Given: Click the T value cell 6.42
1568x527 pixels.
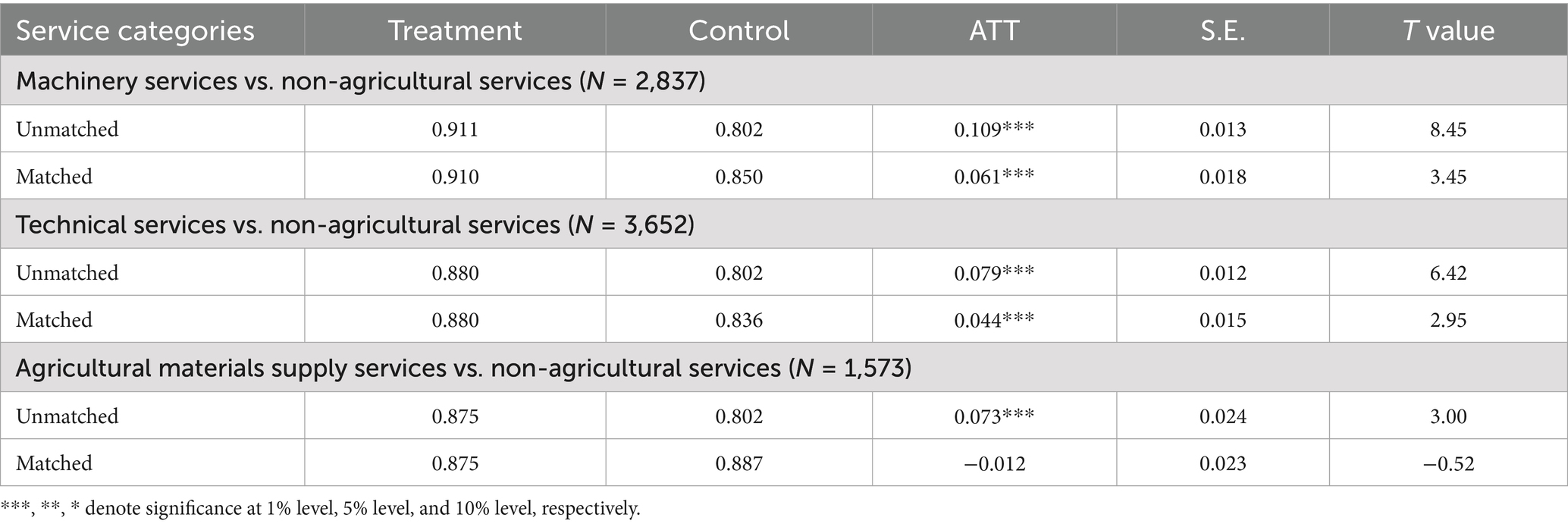Looking at the screenshot, I should click(1448, 273).
